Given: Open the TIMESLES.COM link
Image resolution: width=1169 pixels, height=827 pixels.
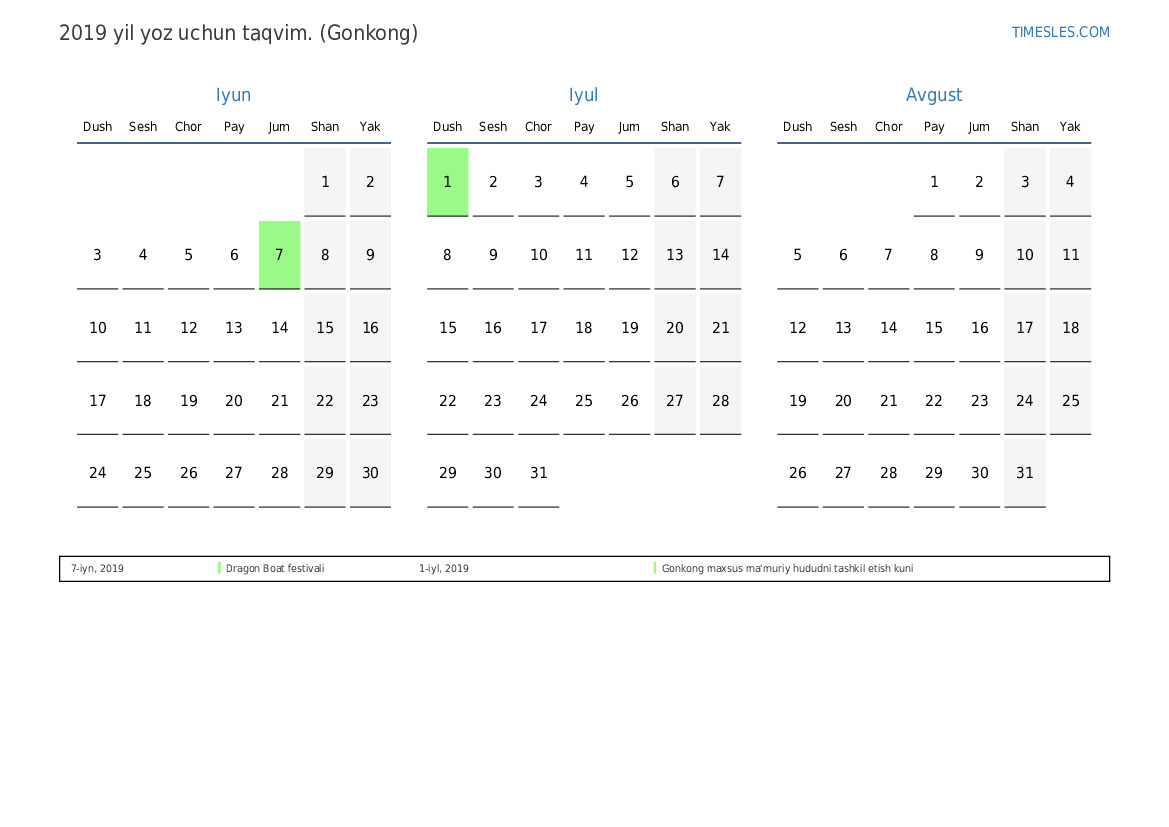Looking at the screenshot, I should (1060, 32).
